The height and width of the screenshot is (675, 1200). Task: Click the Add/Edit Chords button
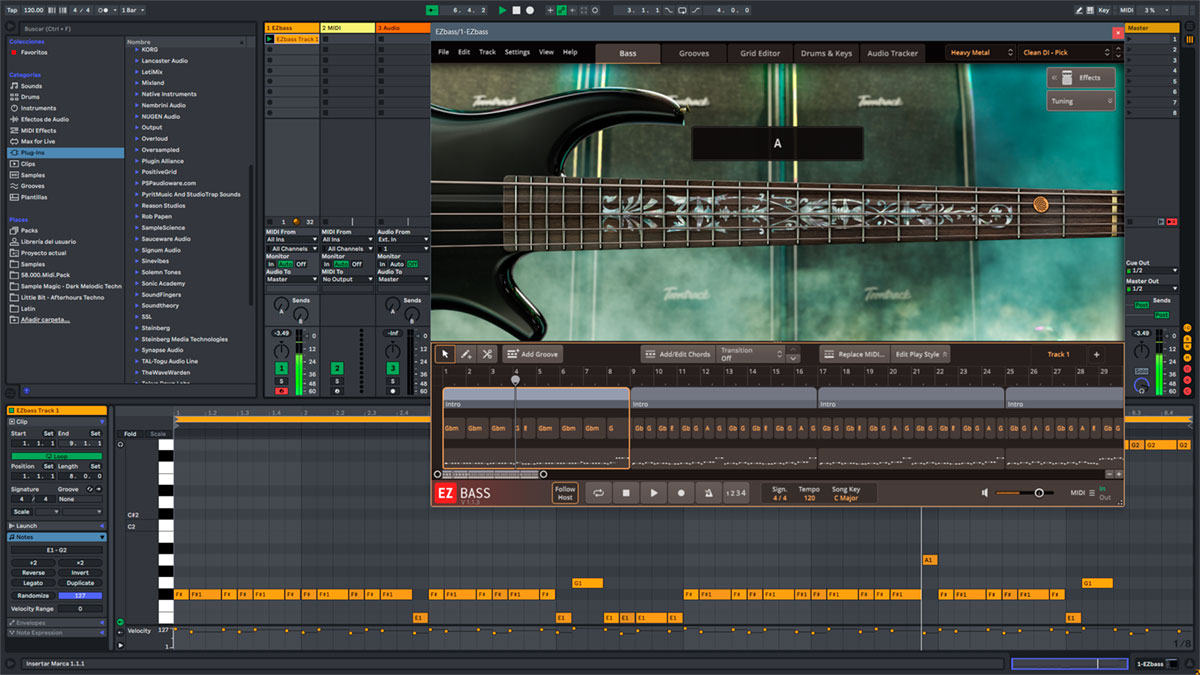676,354
